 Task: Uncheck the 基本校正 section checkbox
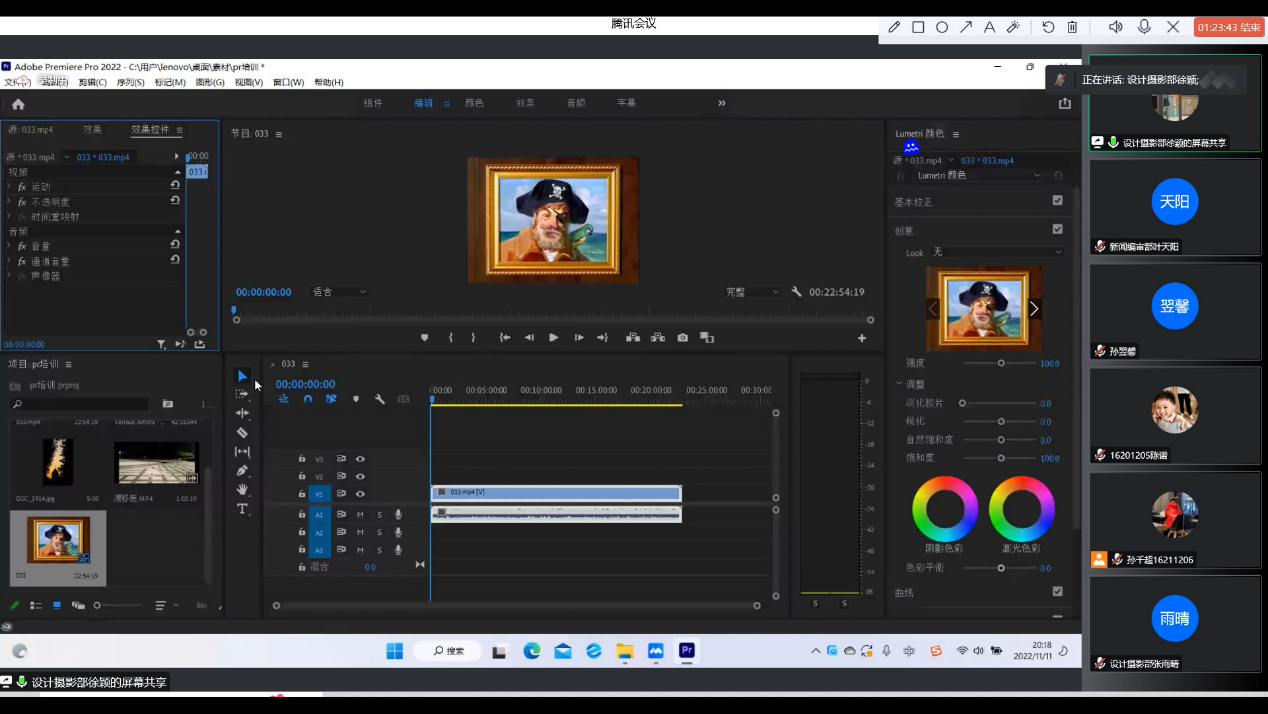coord(1057,201)
